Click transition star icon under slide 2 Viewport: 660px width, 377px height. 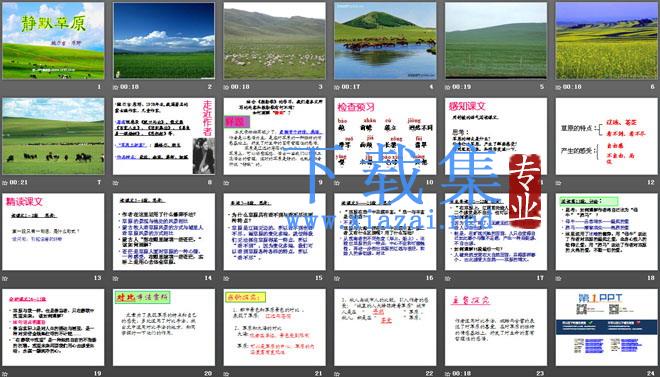(115, 87)
